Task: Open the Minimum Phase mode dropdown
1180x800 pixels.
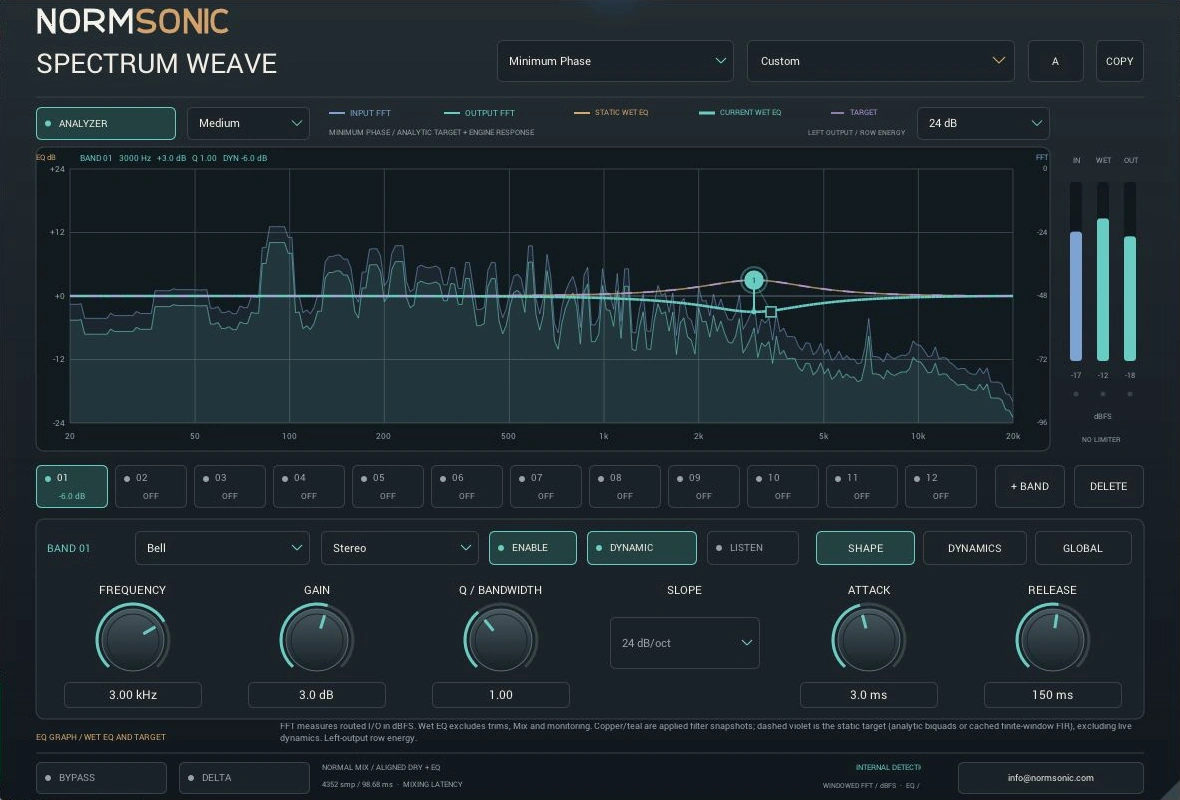Action: 615,61
